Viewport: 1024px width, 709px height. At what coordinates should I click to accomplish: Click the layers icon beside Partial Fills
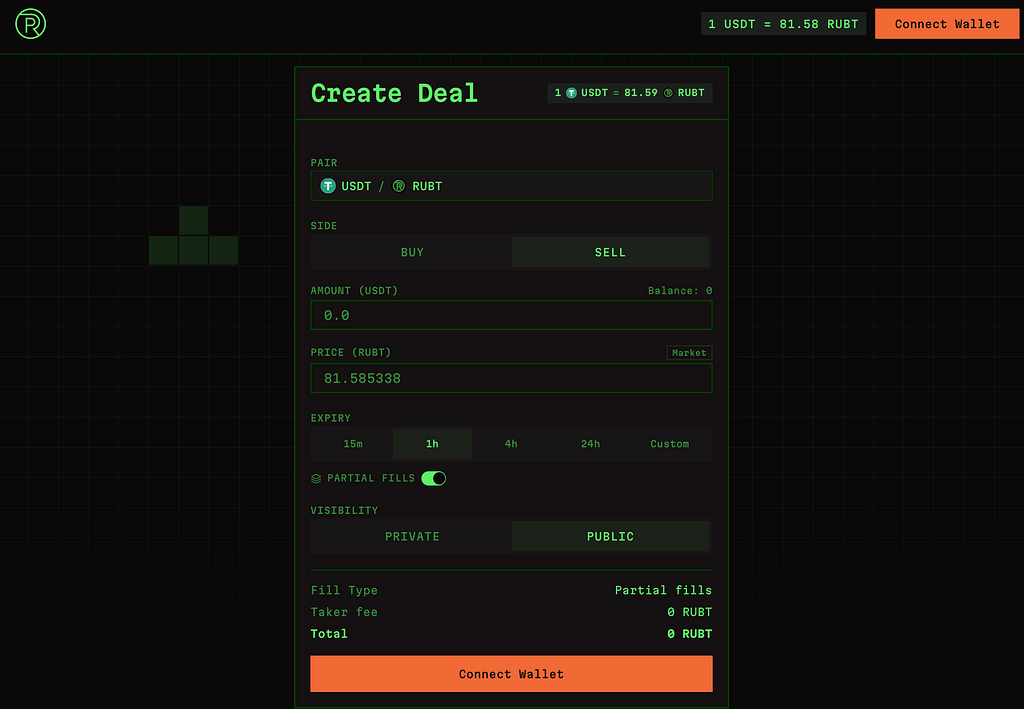point(316,479)
